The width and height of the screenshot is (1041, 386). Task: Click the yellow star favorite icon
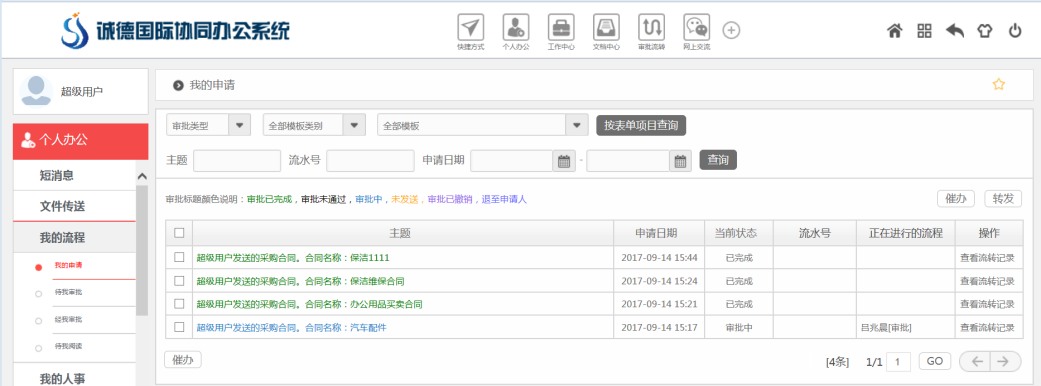pos(999,84)
